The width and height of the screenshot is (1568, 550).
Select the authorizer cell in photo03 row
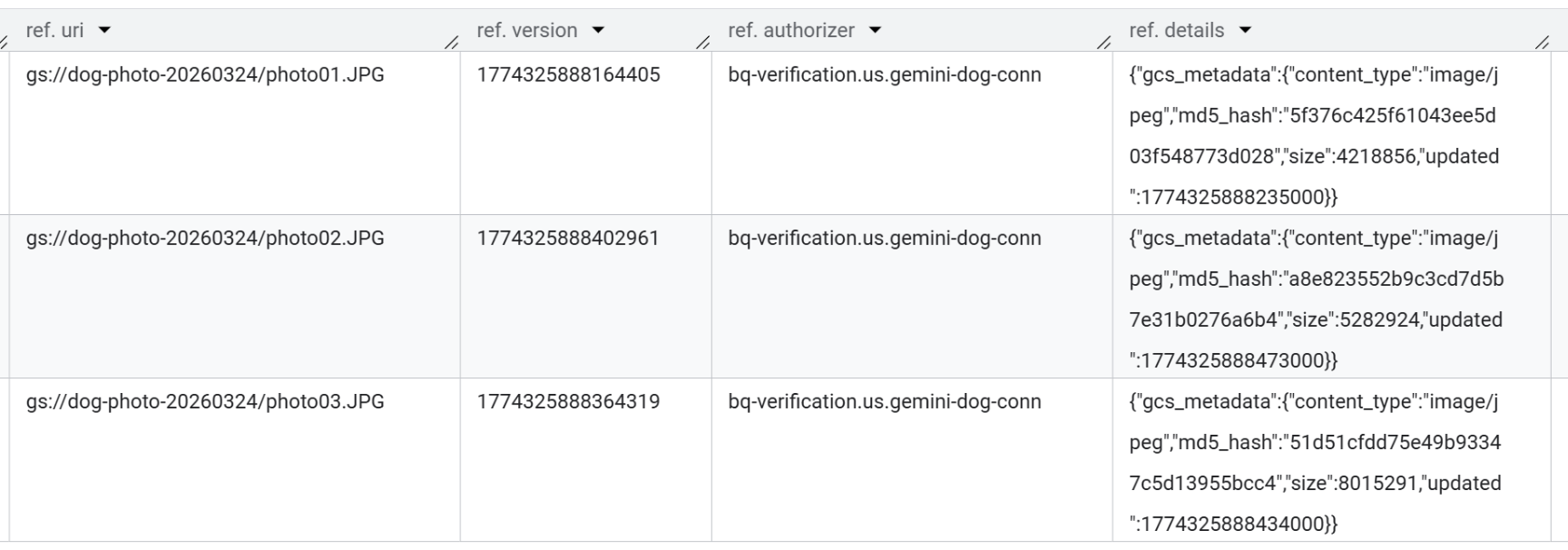pos(884,402)
